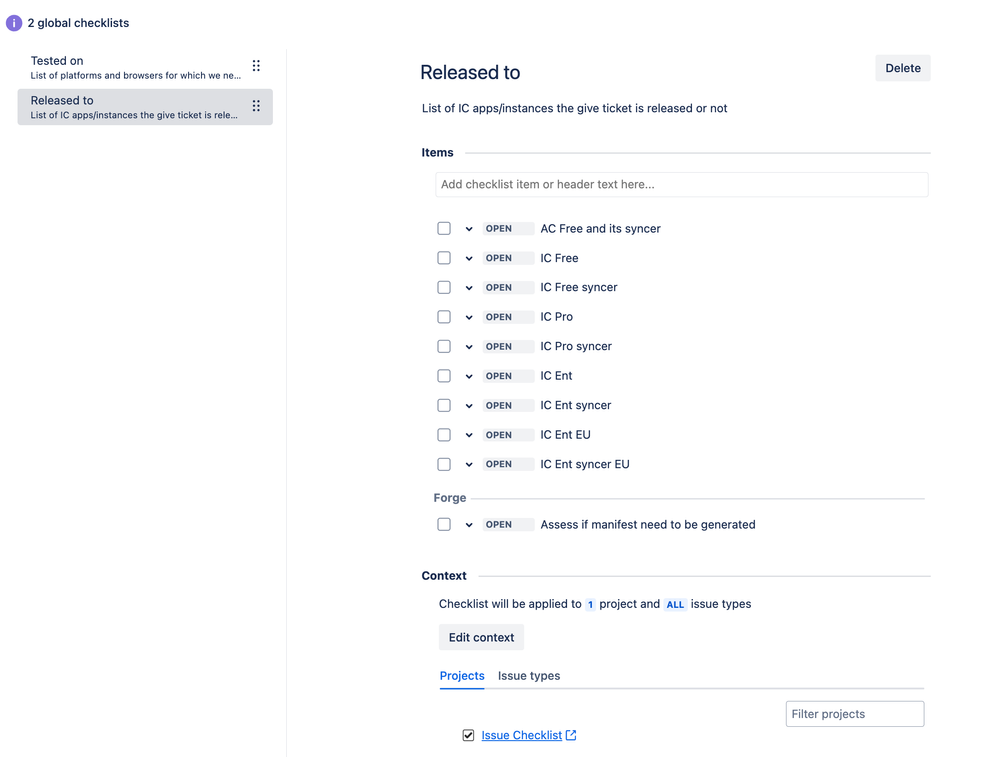Click drag handle icon for Tested on checklist
The image size is (999, 757).
(x=256, y=66)
